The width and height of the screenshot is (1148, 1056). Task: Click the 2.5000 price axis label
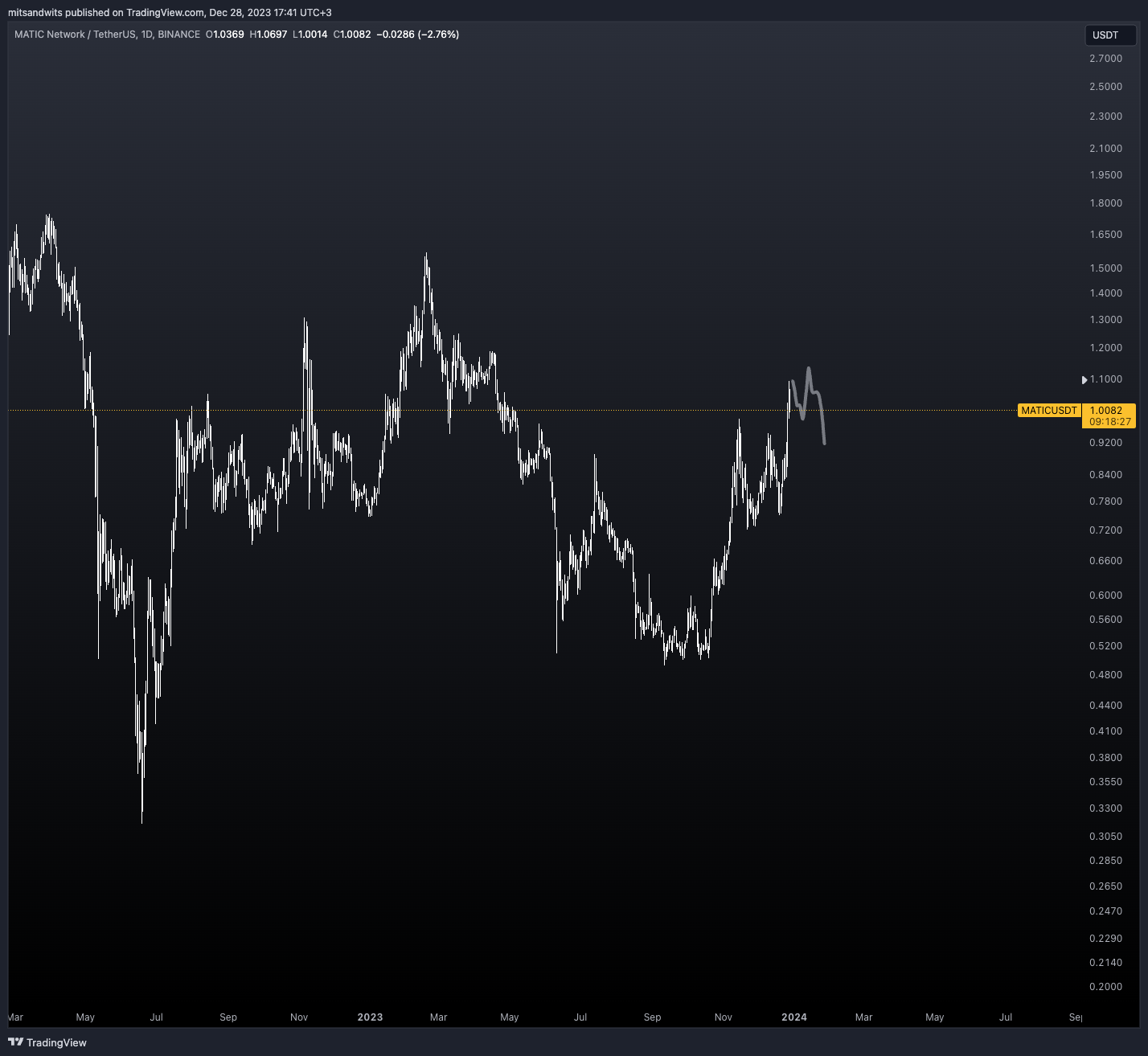(1105, 86)
